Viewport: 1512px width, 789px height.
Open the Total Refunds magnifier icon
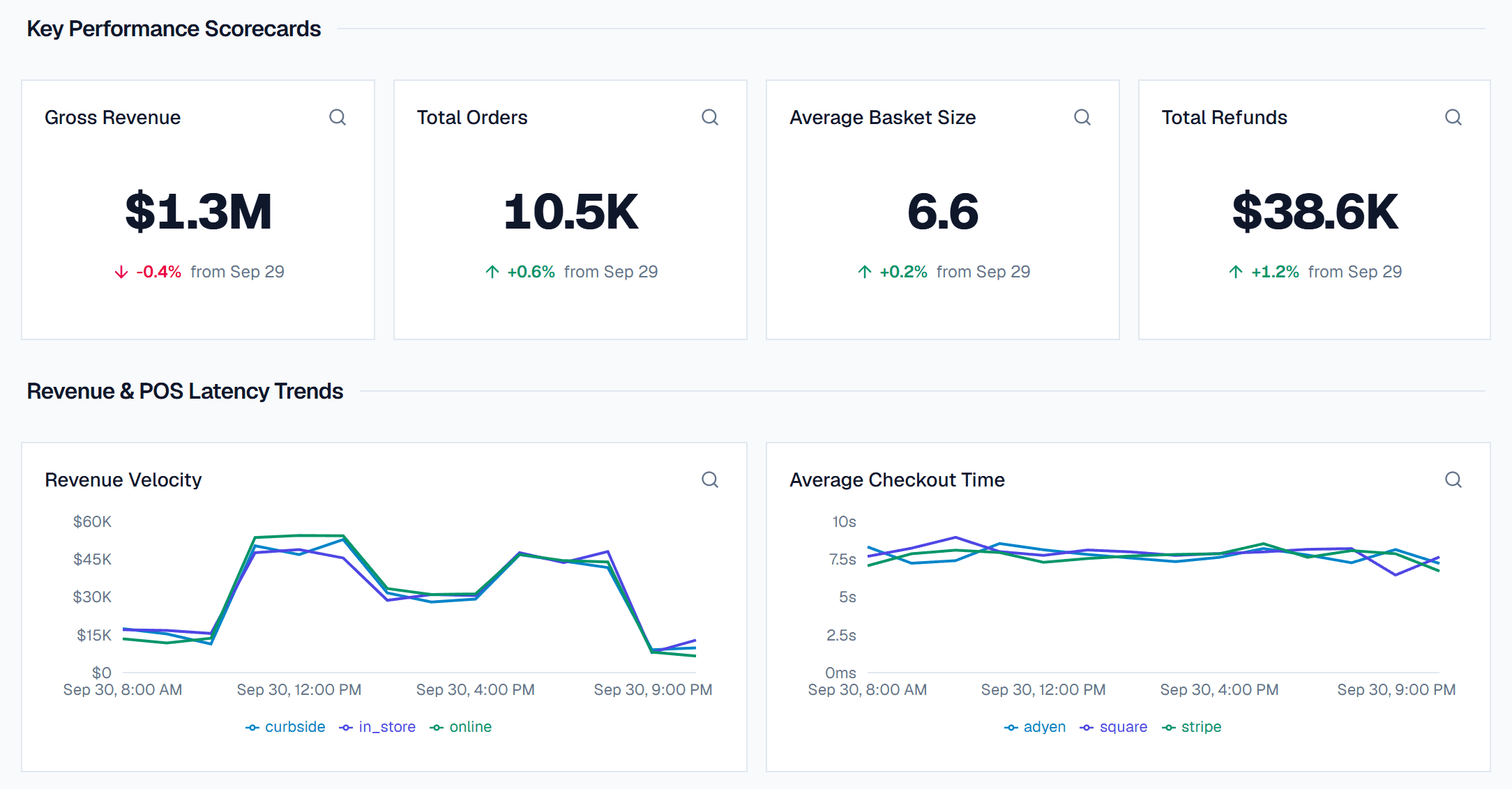pyautogui.click(x=1453, y=117)
